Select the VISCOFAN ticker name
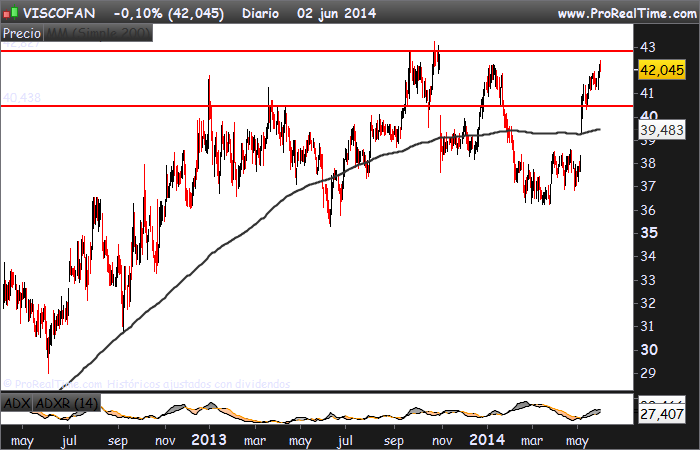 pos(59,13)
